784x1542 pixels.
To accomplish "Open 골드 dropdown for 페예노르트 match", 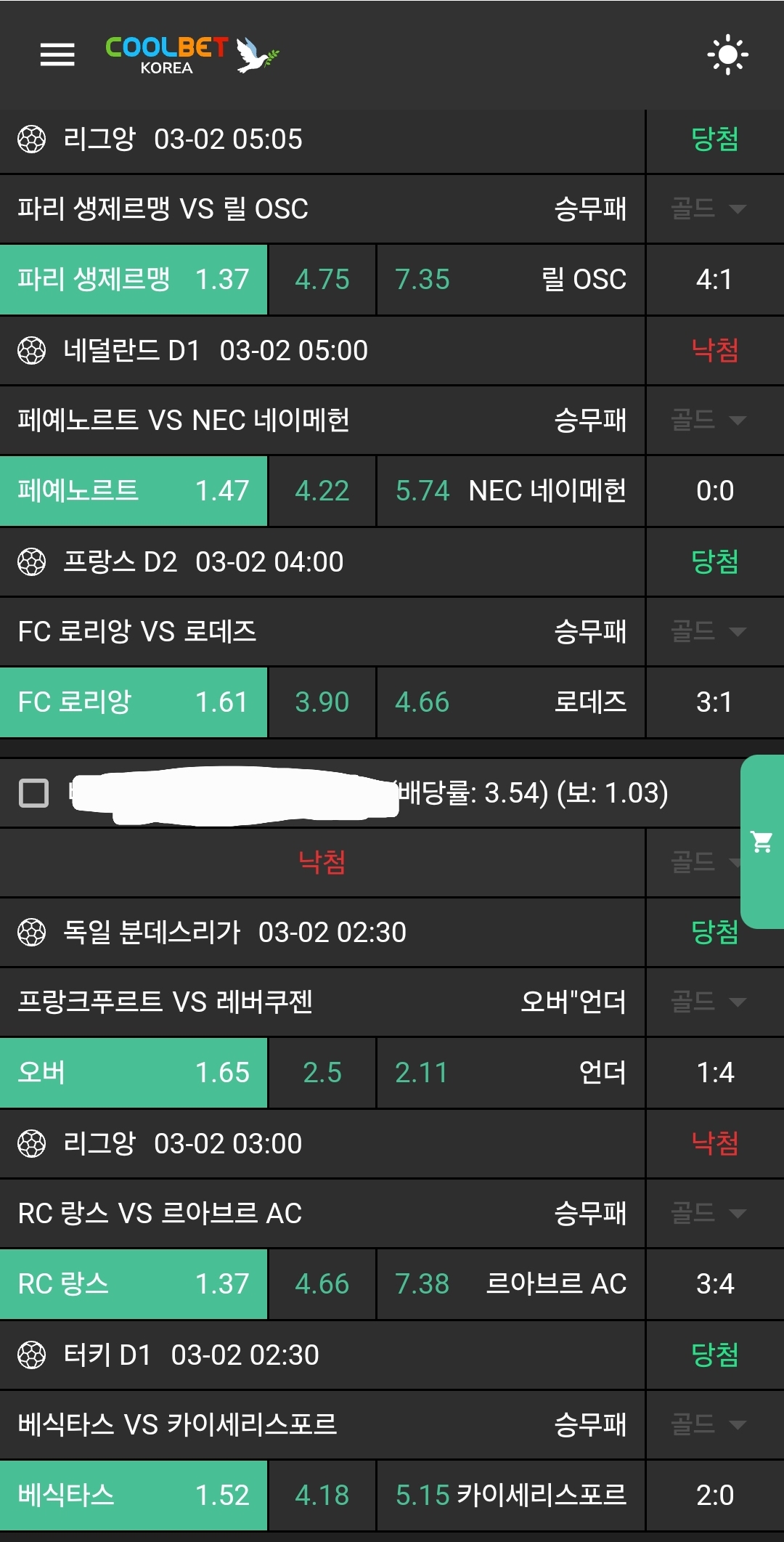I will (x=709, y=421).
